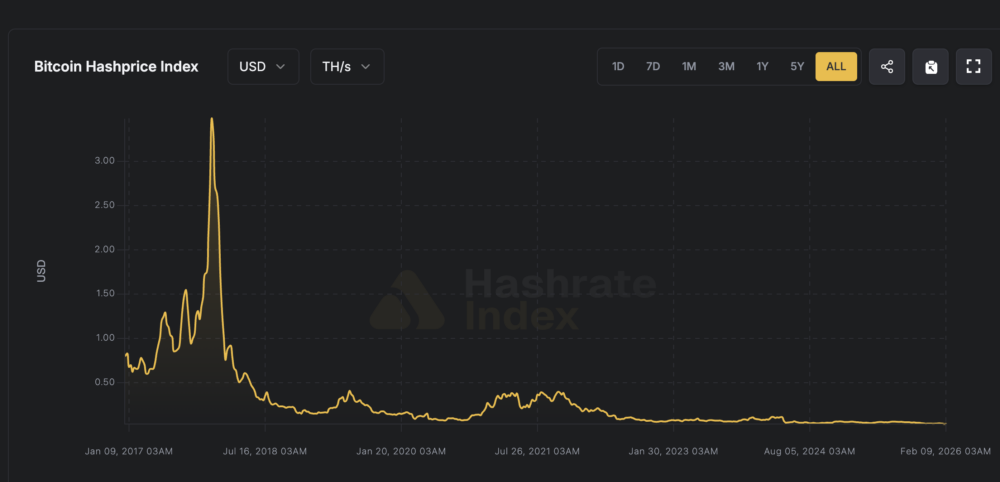The width and height of the screenshot is (1000, 482).
Task: Select the 1D time range
Action: [x=618, y=67]
